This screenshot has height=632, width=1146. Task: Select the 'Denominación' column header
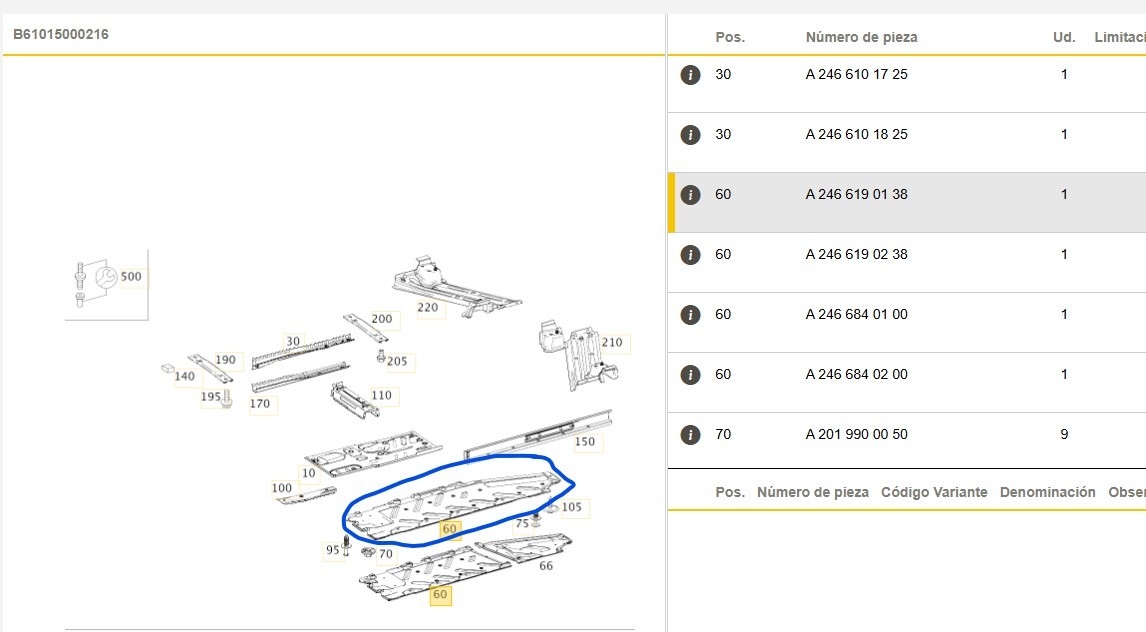[x=1047, y=493]
